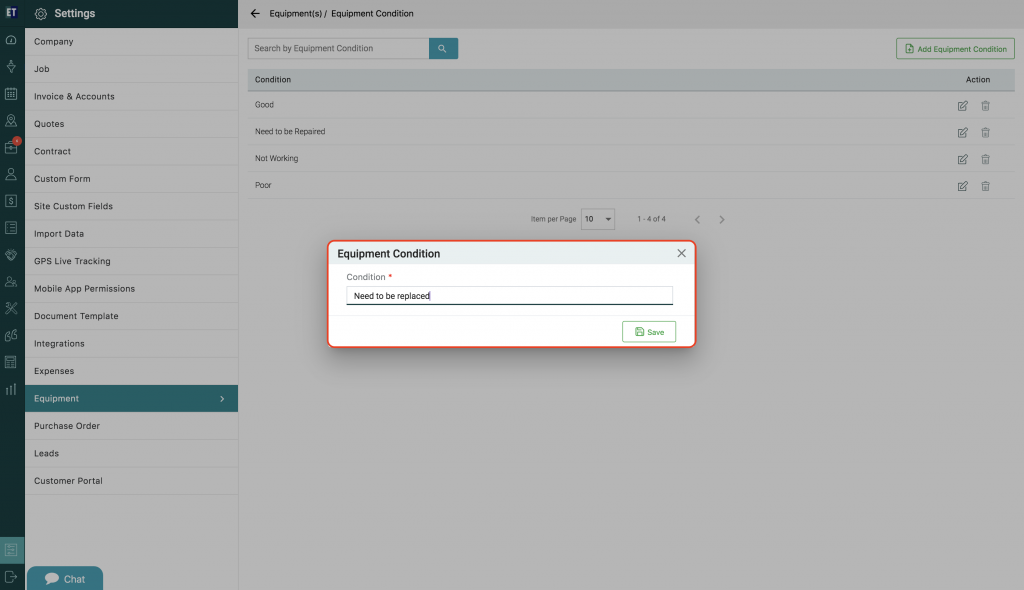Go to previous page of conditions
1024x590 pixels.
click(697, 220)
